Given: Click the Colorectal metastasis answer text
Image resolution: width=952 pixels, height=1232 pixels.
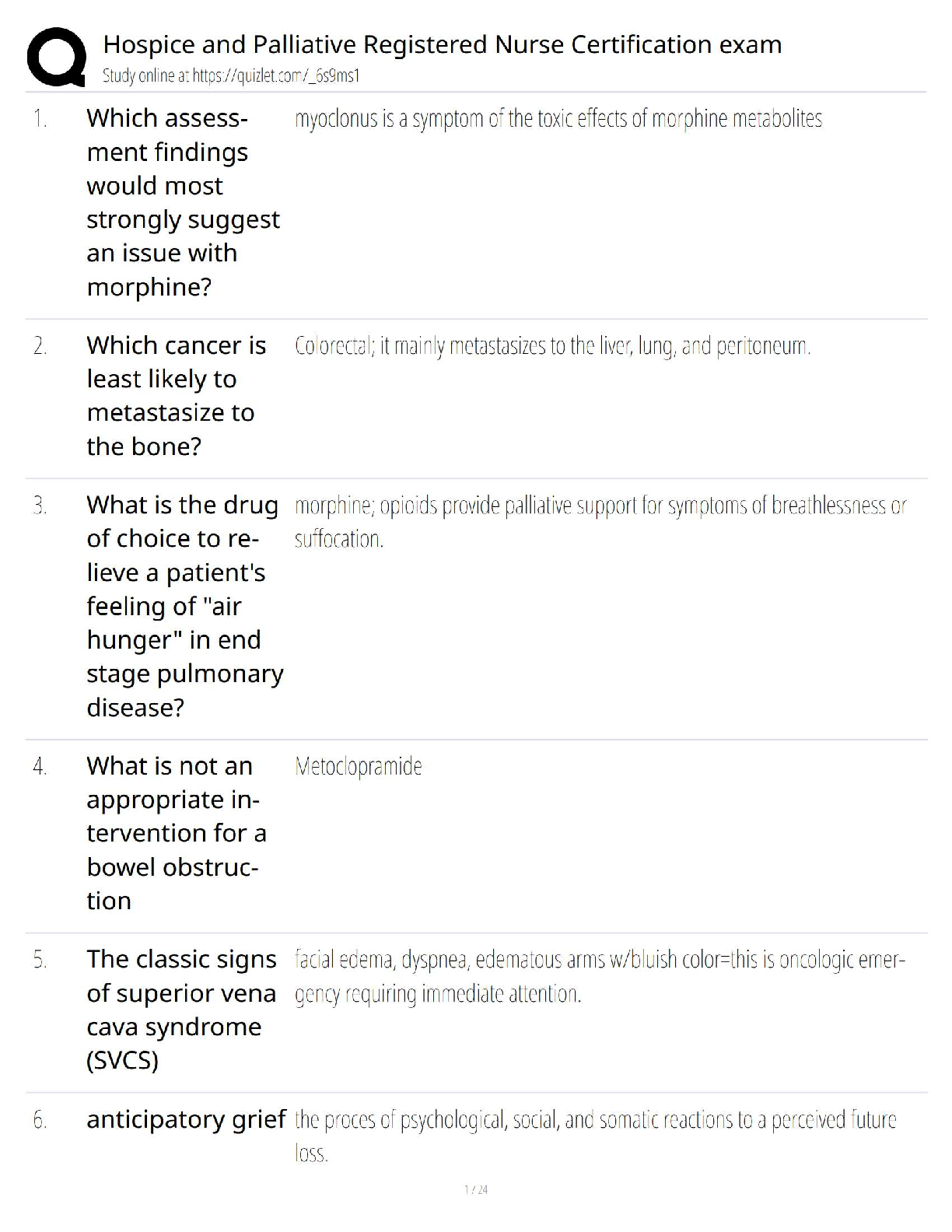Looking at the screenshot, I should [552, 346].
